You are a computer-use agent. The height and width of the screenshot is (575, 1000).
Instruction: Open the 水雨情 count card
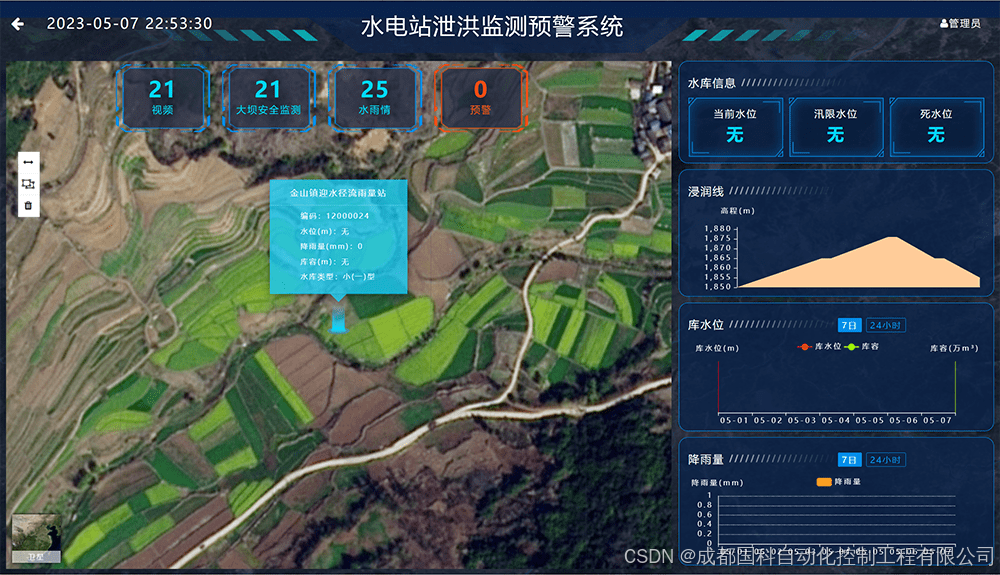374,98
